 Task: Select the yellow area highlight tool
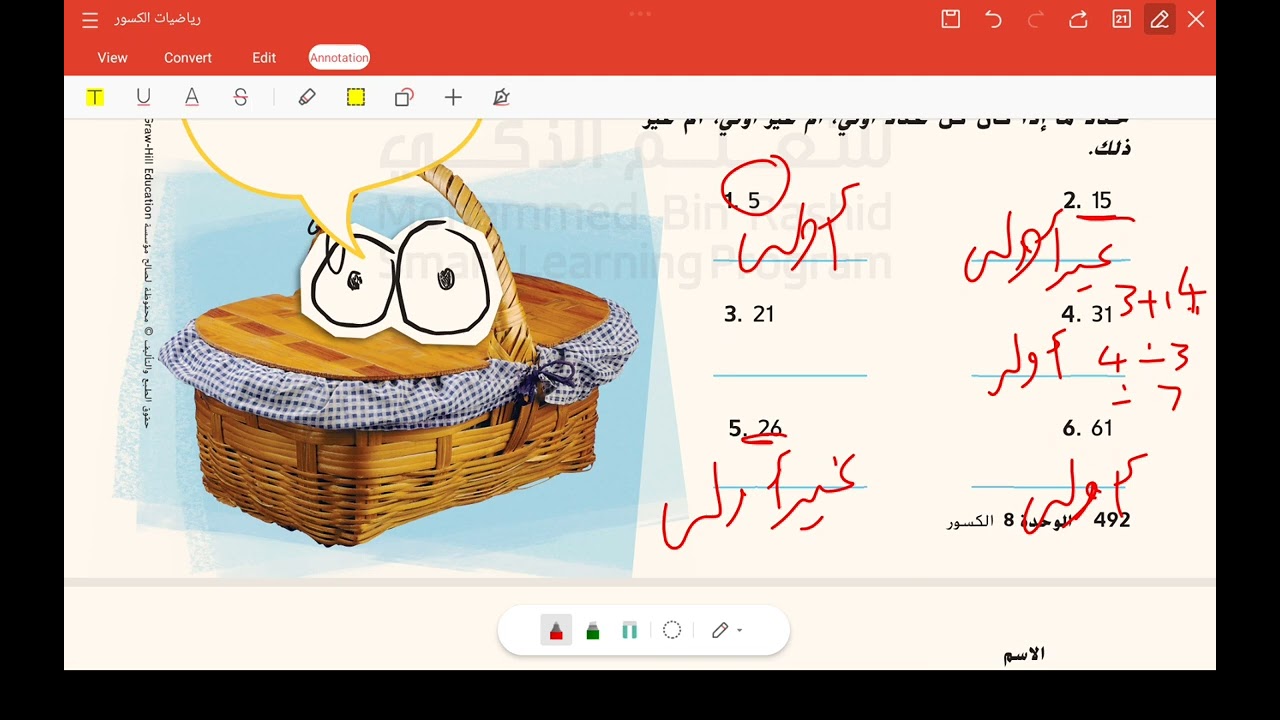coord(356,97)
